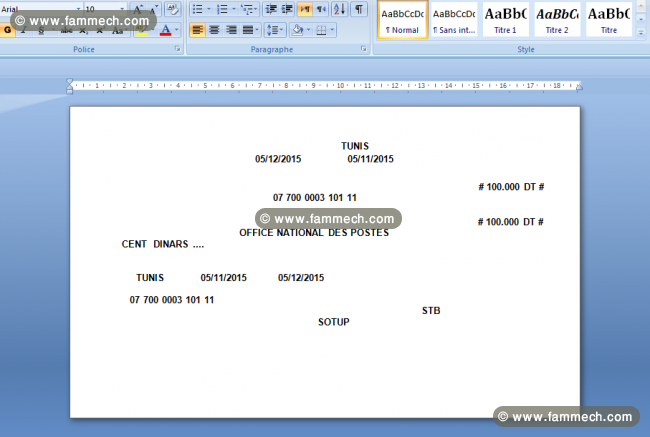Apply borders using the grid icon

click(x=321, y=30)
